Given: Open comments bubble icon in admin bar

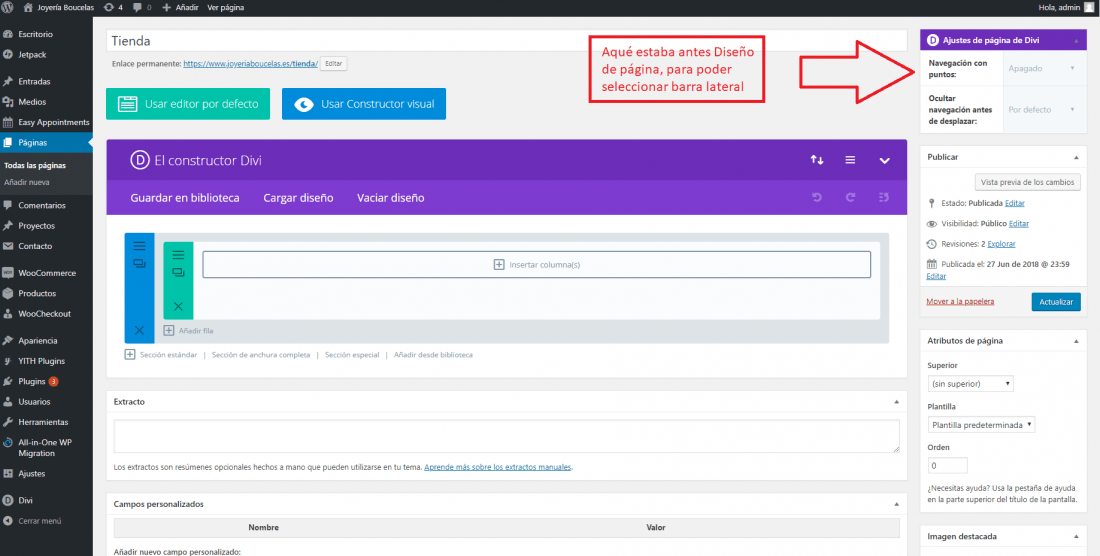Looking at the screenshot, I should 142,7.
